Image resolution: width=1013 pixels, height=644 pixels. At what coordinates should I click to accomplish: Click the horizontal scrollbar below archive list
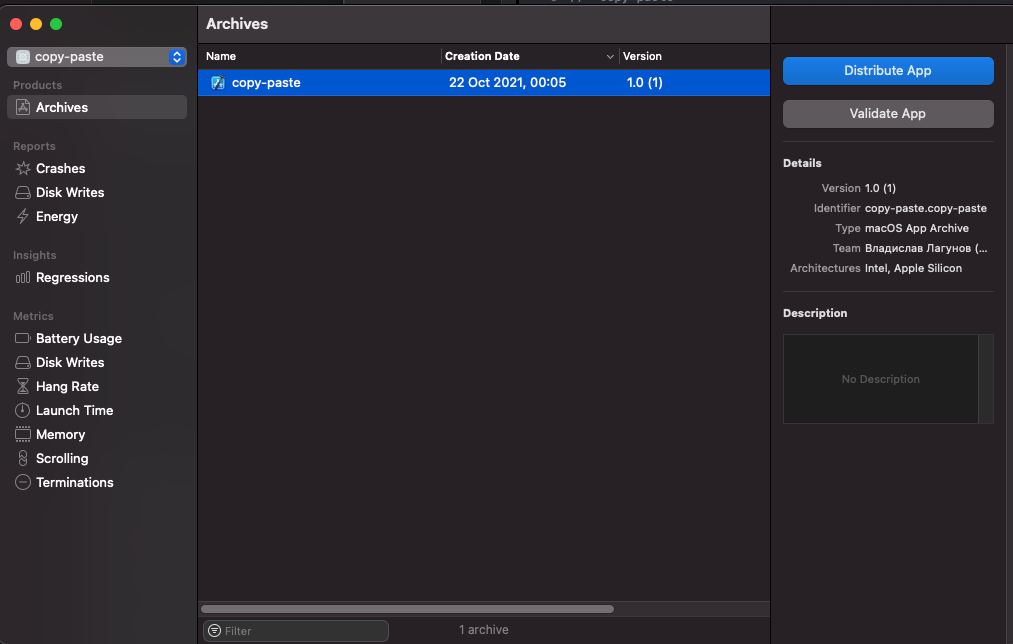(x=407, y=609)
